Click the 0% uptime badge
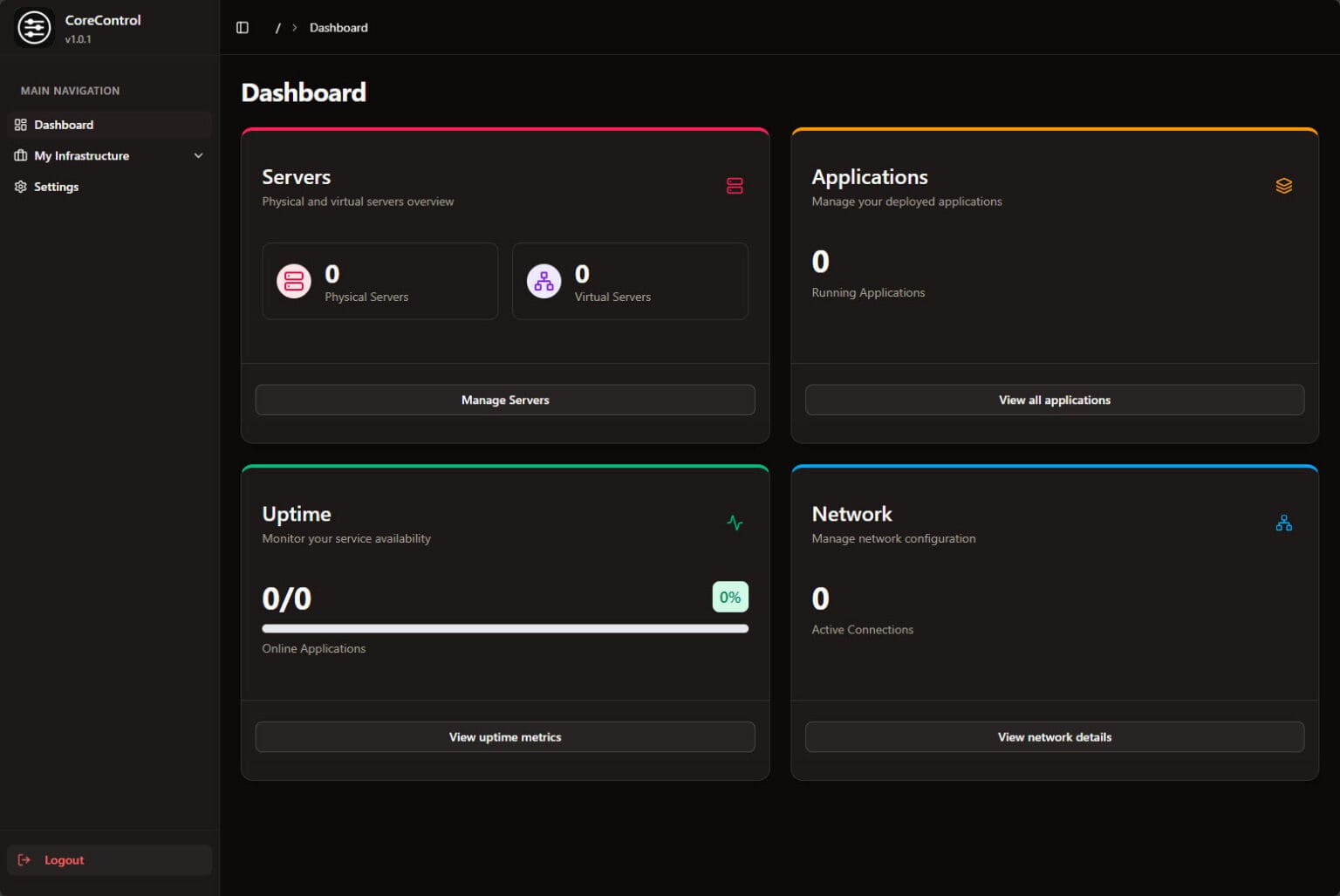 (729, 597)
